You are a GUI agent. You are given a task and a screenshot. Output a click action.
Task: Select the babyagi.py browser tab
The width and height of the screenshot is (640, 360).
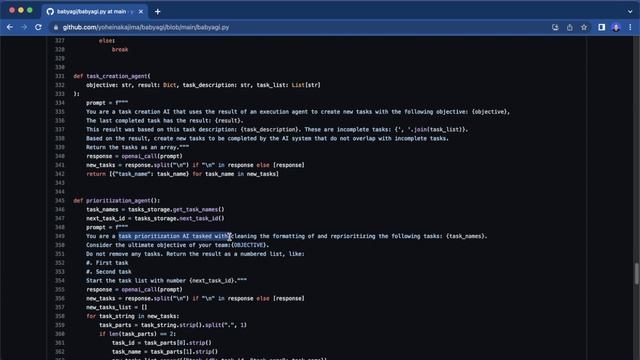pyautogui.click(x=95, y=11)
